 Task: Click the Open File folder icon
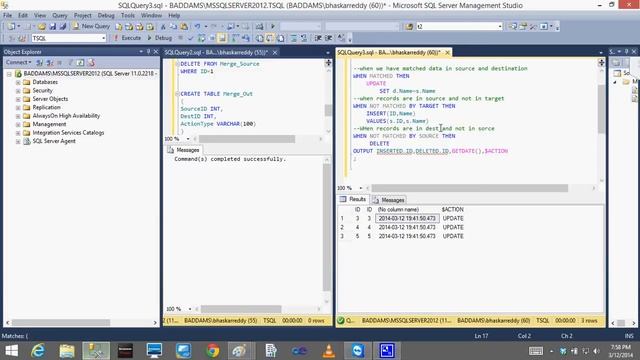pyautogui.click(x=42, y=26)
